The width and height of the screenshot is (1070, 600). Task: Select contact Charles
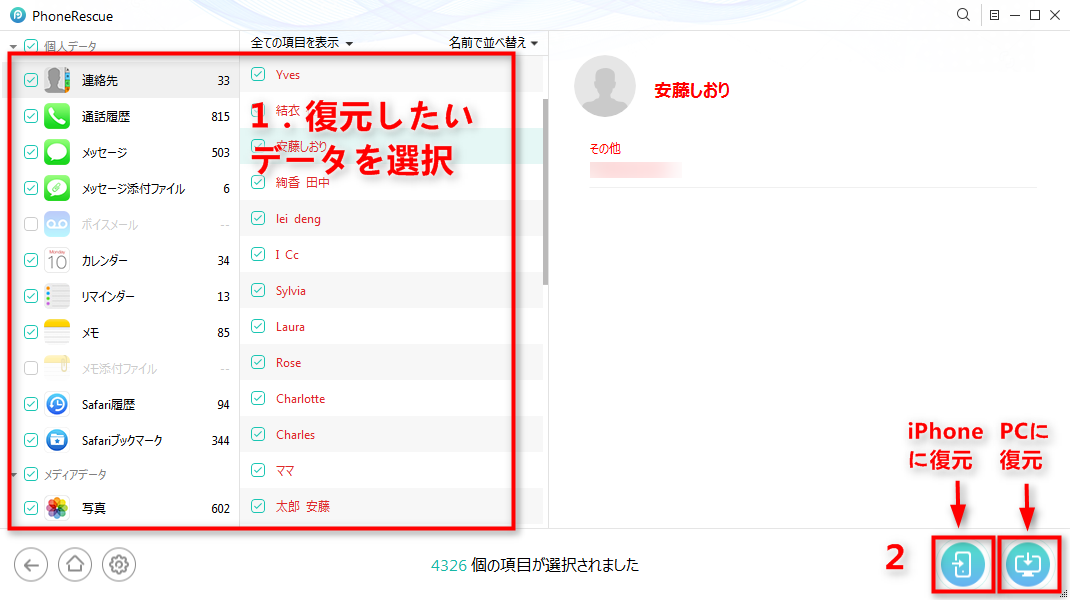click(x=295, y=434)
